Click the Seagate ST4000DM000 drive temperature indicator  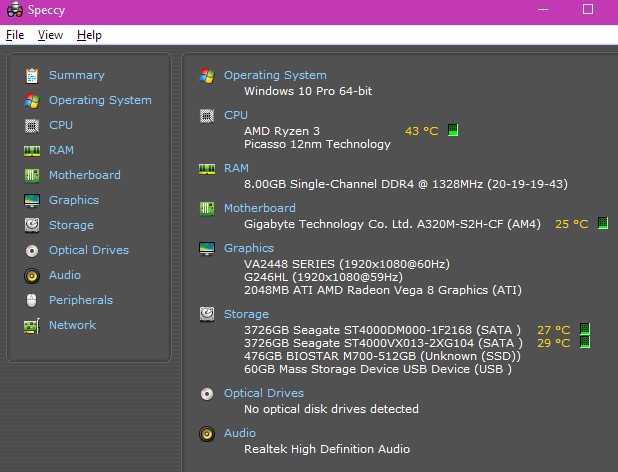coord(585,329)
